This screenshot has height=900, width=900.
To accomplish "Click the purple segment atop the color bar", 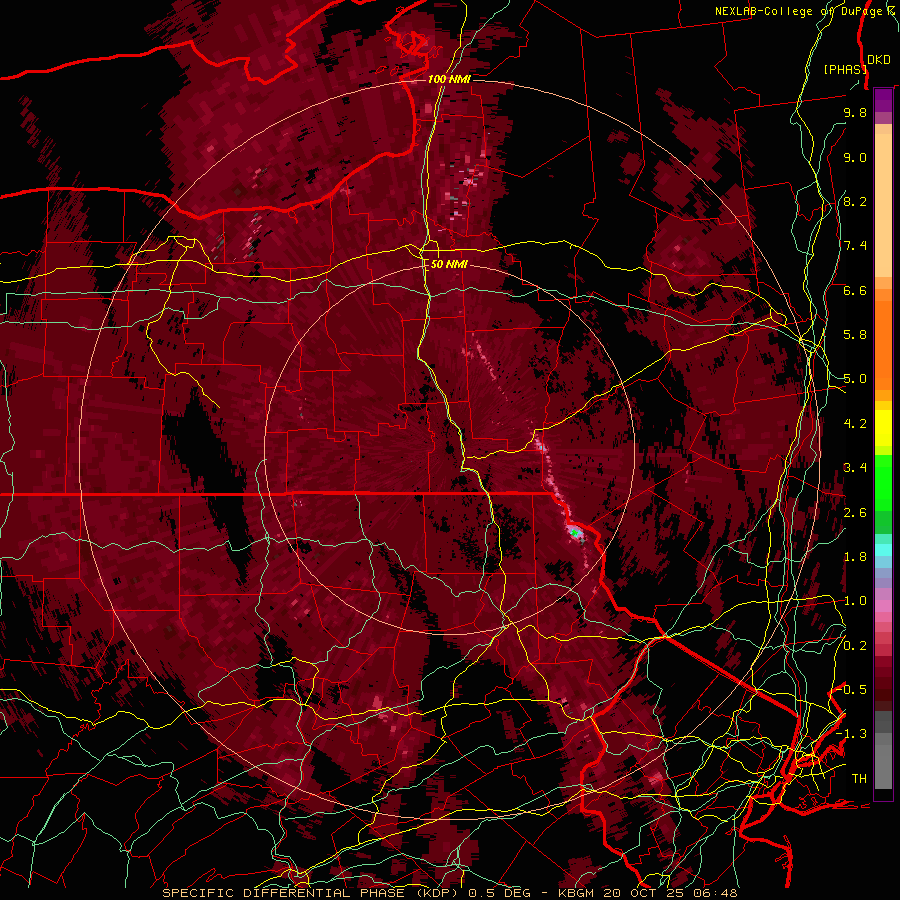I will coord(883,100).
